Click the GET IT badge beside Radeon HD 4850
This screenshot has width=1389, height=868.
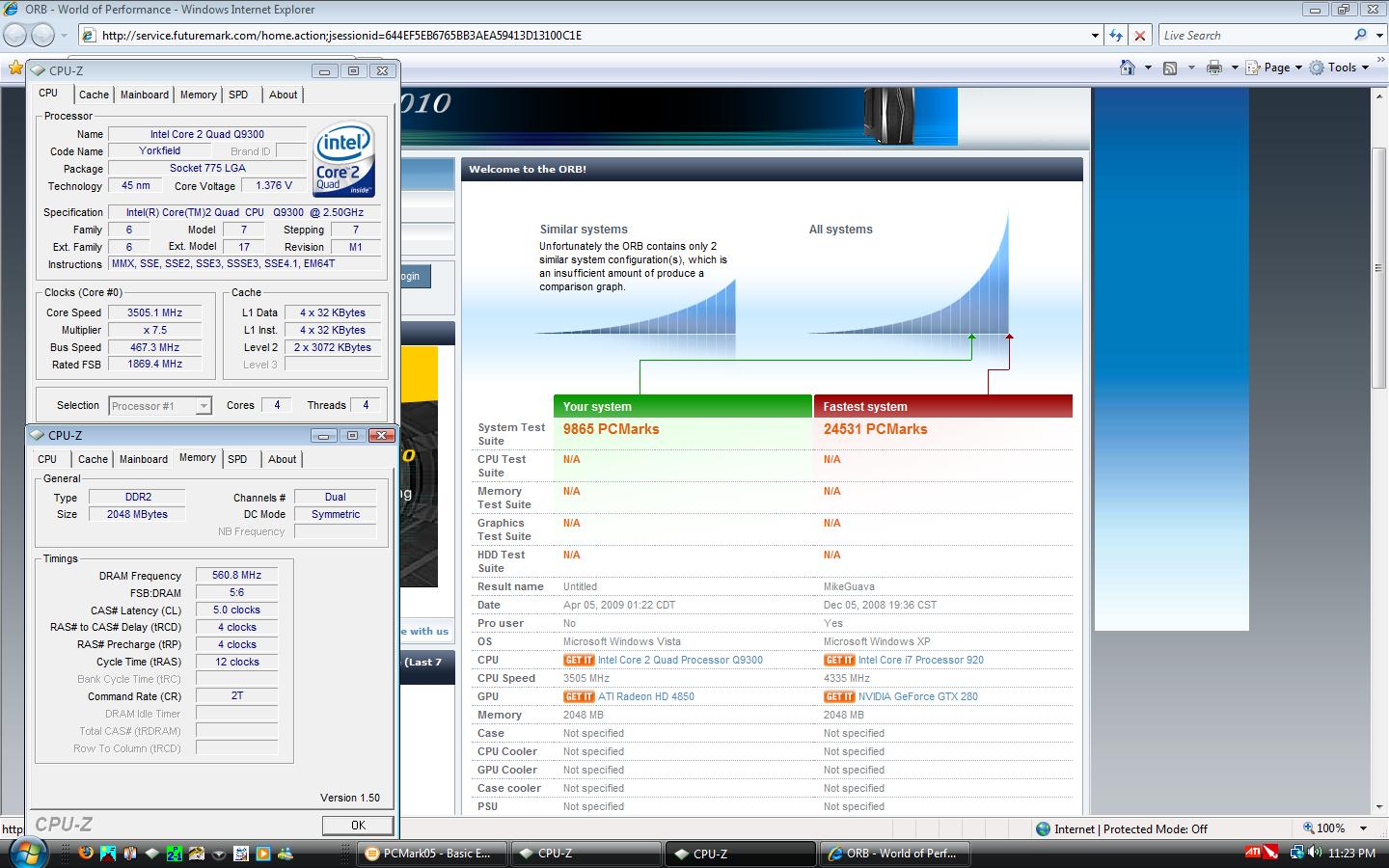click(x=579, y=696)
